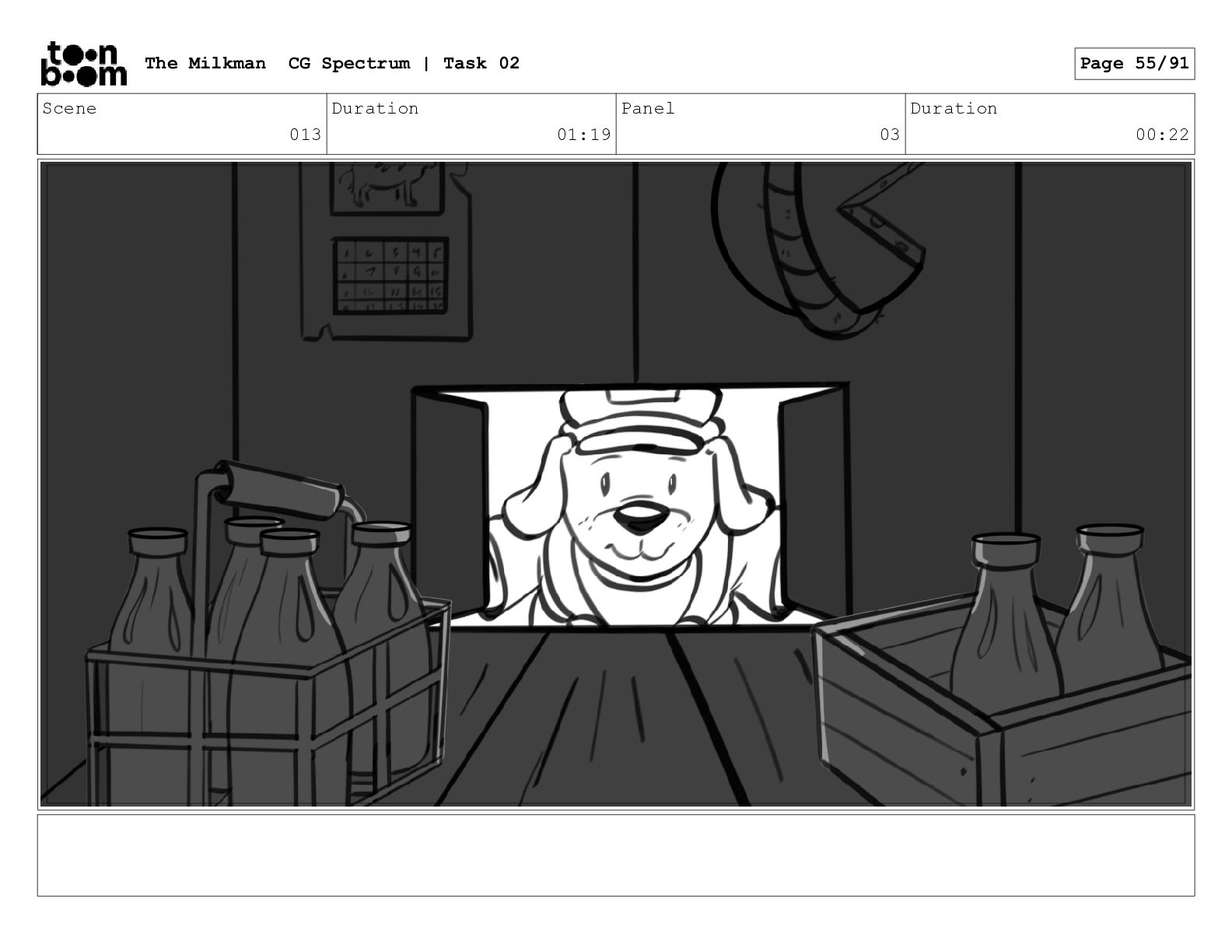Click the panel number '03'
This screenshot has height=952, width=1232.
[x=890, y=135]
